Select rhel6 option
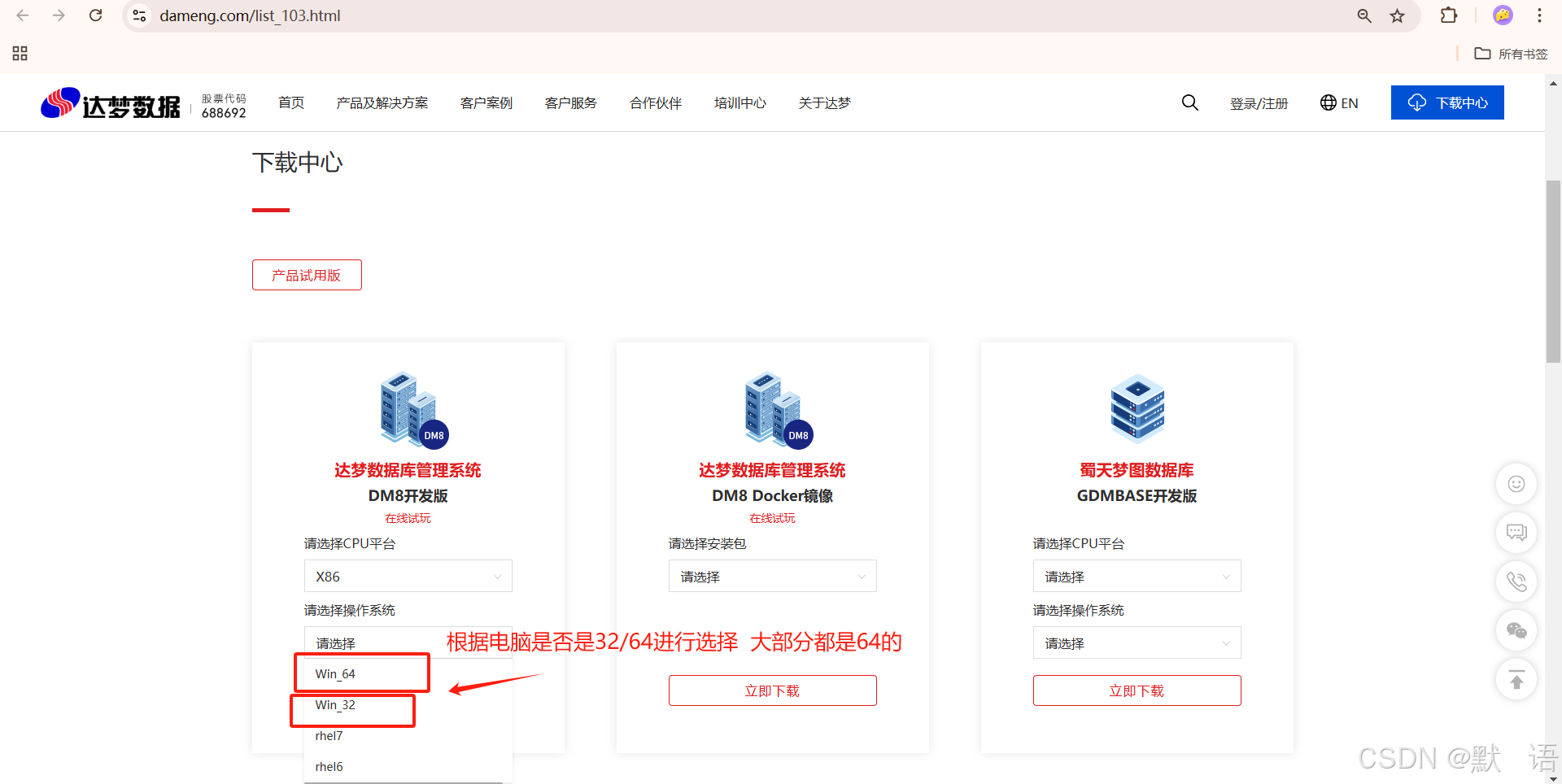 pyautogui.click(x=408, y=766)
